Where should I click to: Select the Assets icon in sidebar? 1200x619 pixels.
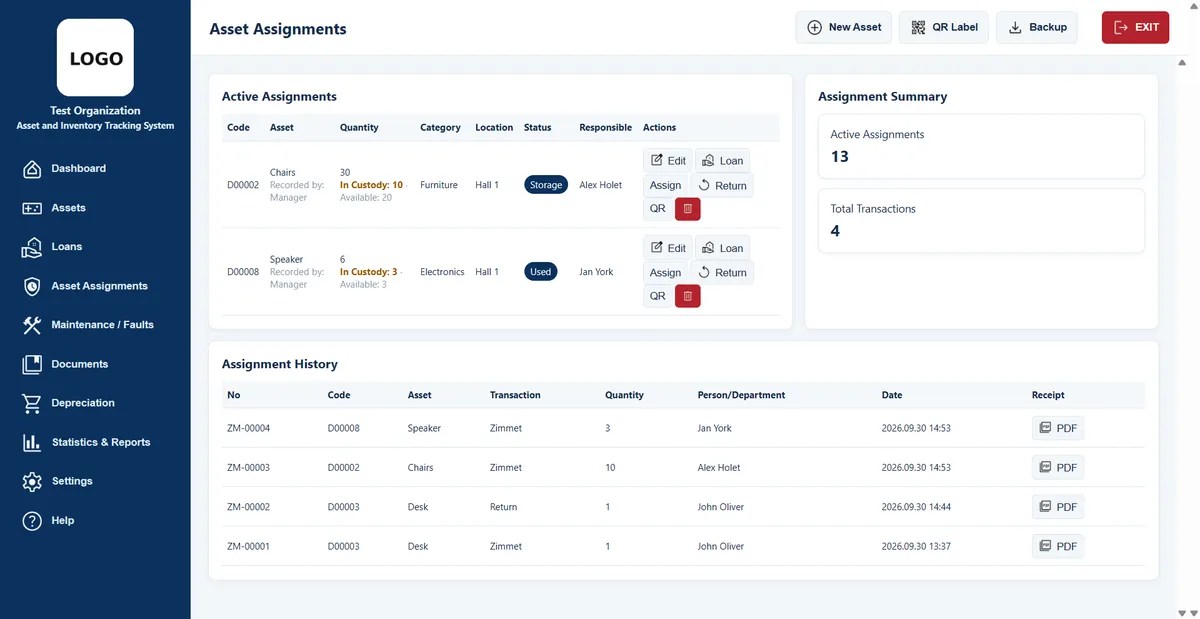pos(32,208)
